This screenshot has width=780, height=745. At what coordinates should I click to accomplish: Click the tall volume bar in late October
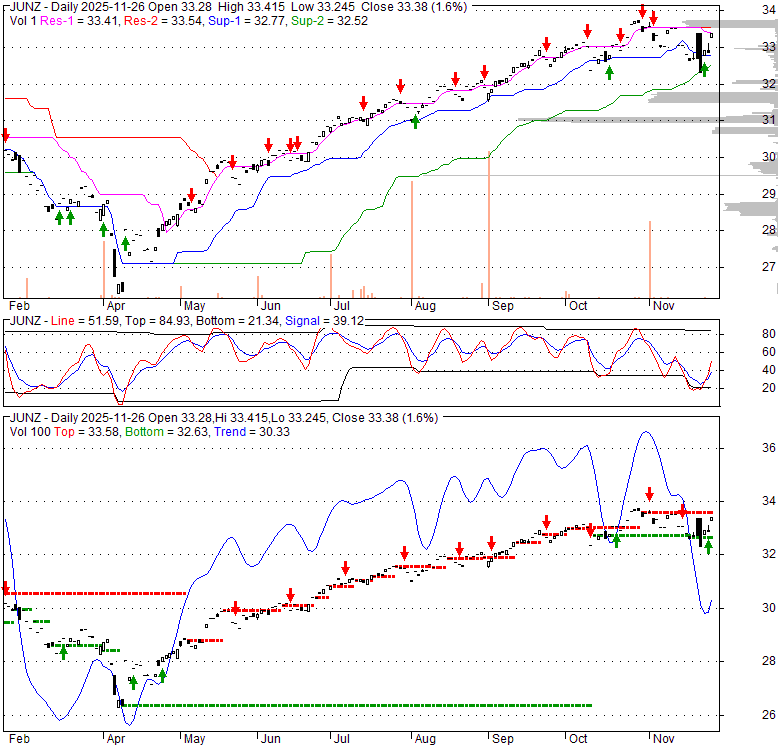click(x=650, y=259)
